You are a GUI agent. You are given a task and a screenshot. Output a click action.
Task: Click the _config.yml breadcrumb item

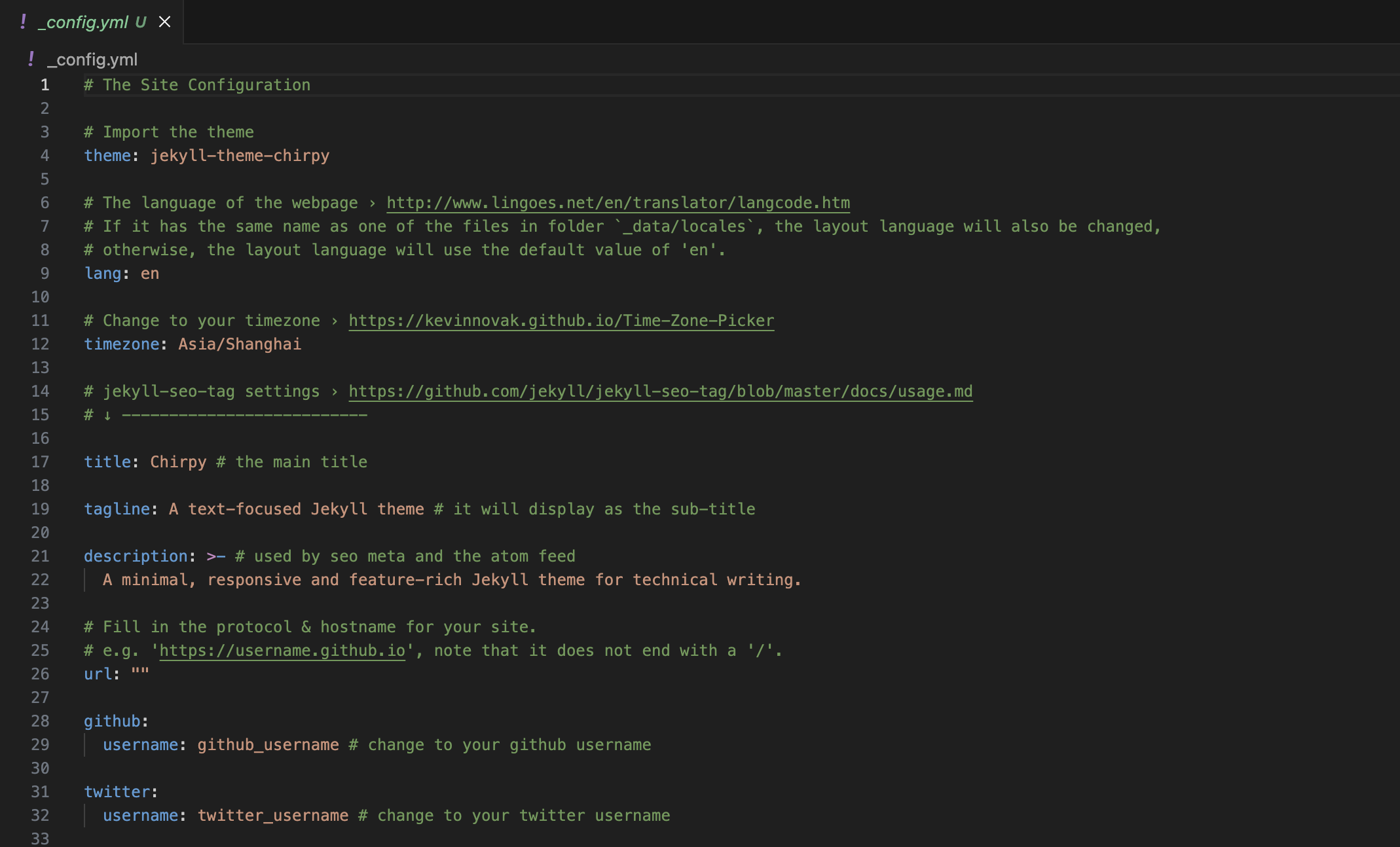(x=92, y=60)
